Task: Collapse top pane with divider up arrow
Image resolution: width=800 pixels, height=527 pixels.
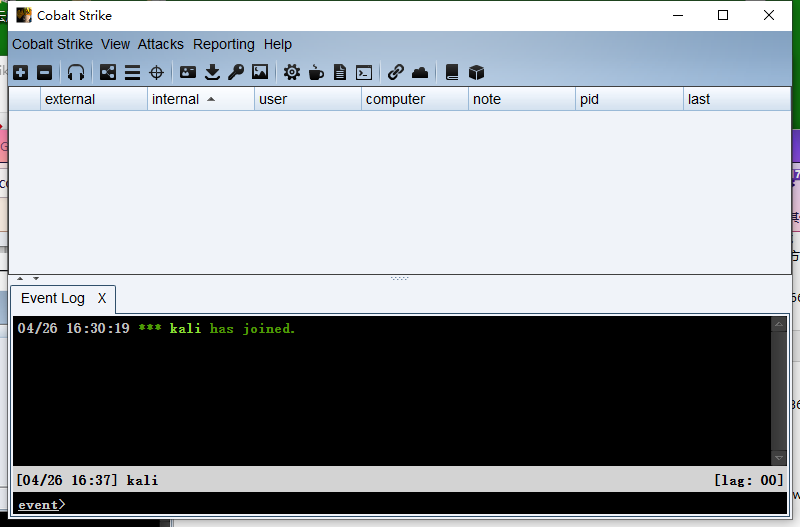Action: coord(20,279)
